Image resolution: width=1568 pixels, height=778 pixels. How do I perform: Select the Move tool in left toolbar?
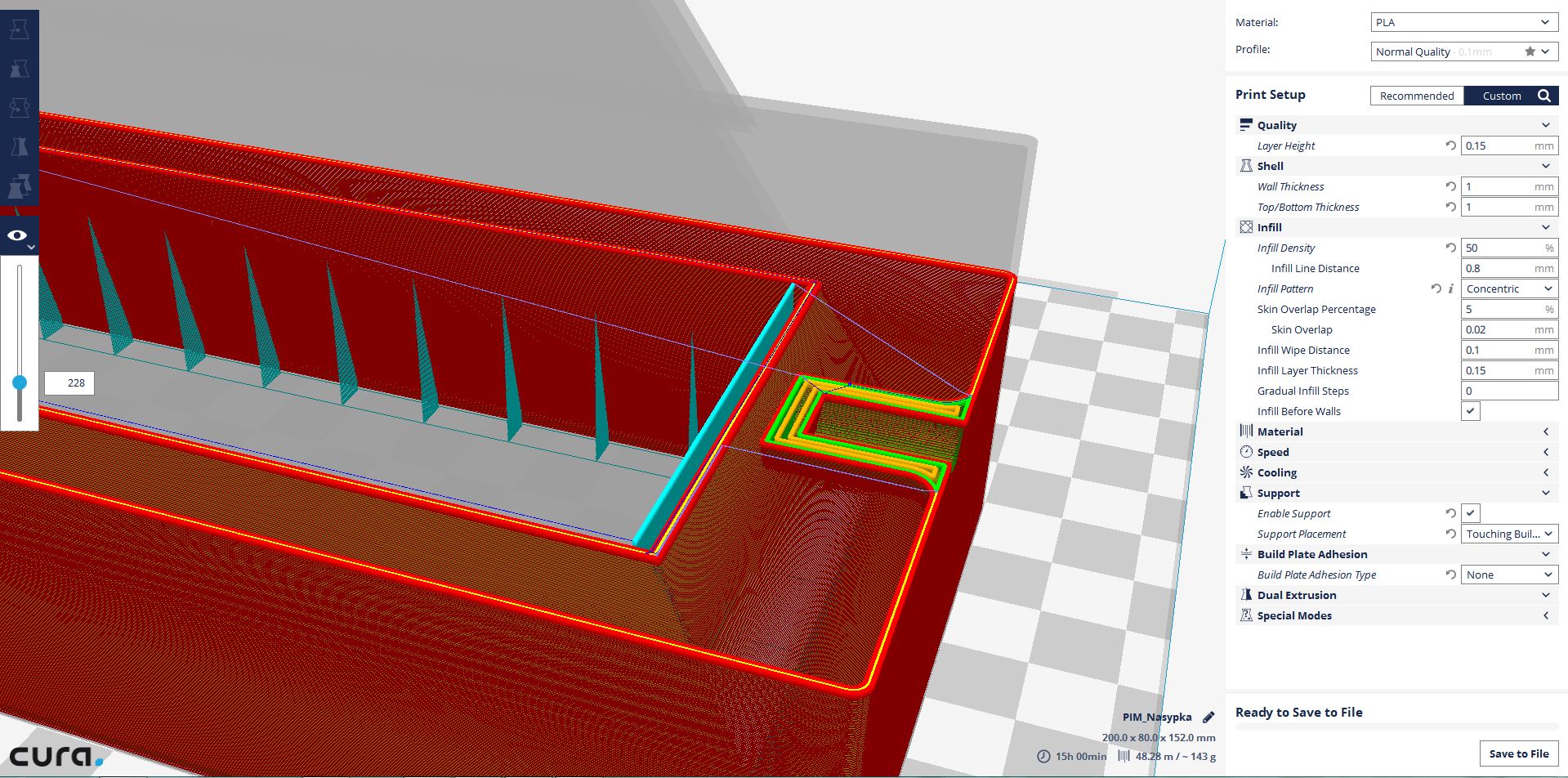19,30
